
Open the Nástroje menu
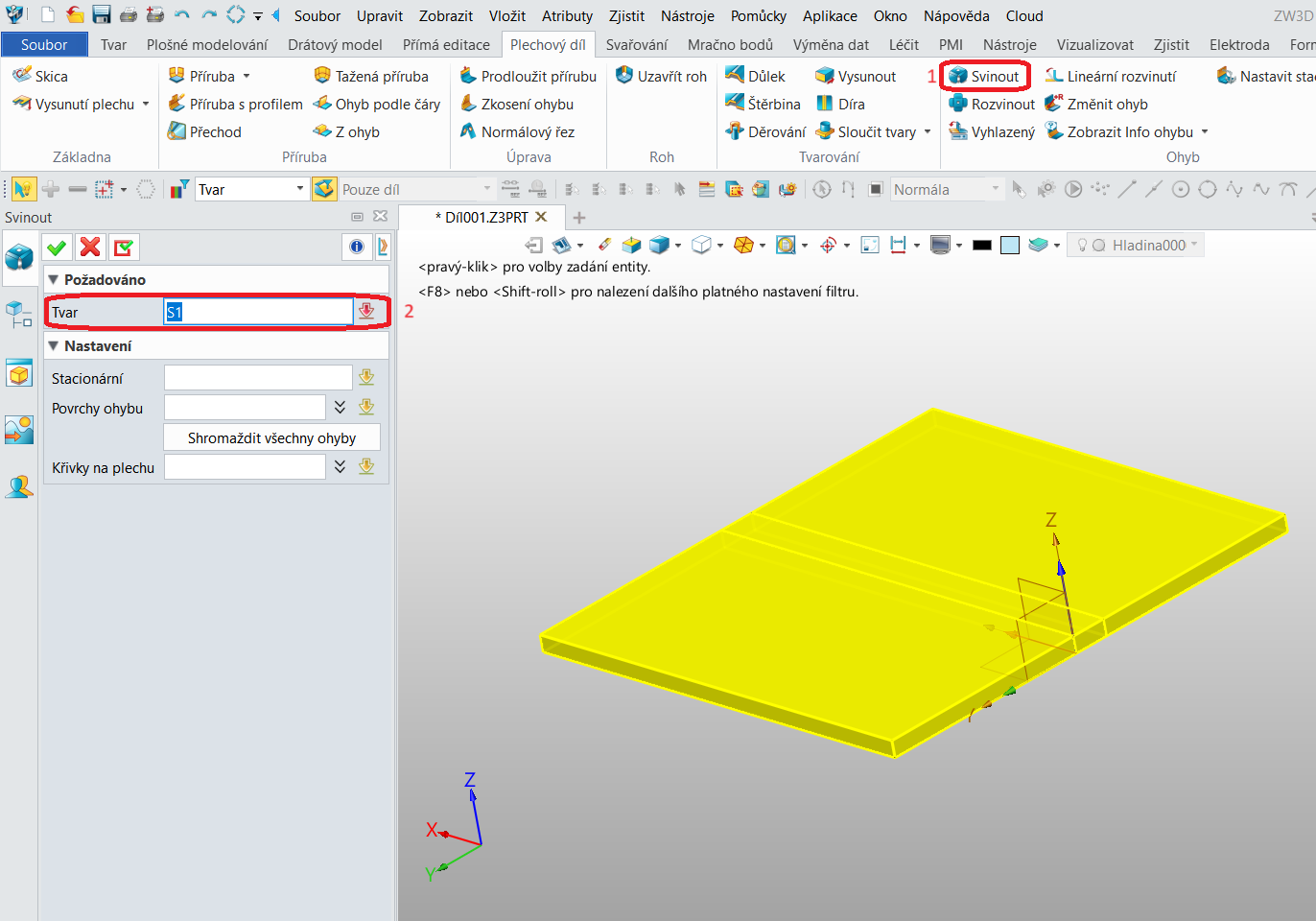click(x=688, y=15)
